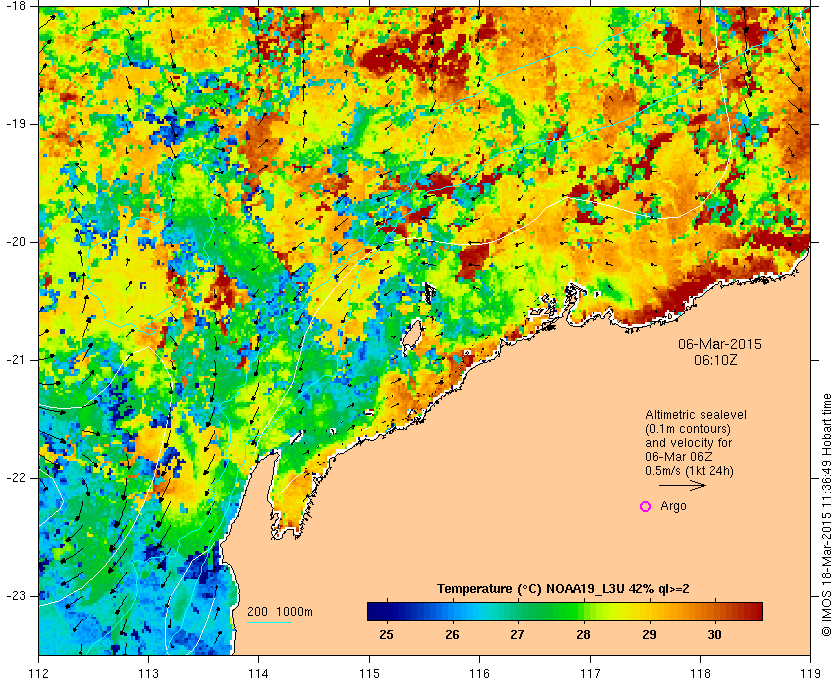
Task: Click the latitude axis label -23
Action: point(15,595)
